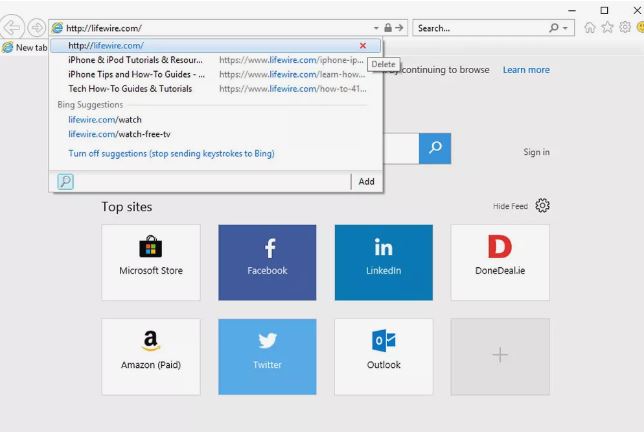Viewport: 644px width, 432px height.
Task: Select Tech How-To Guides & Tutorials entry
Action: click(217, 89)
